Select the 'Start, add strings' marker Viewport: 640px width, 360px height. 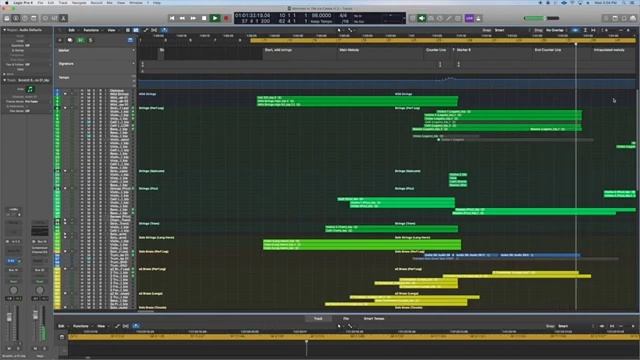(x=278, y=50)
